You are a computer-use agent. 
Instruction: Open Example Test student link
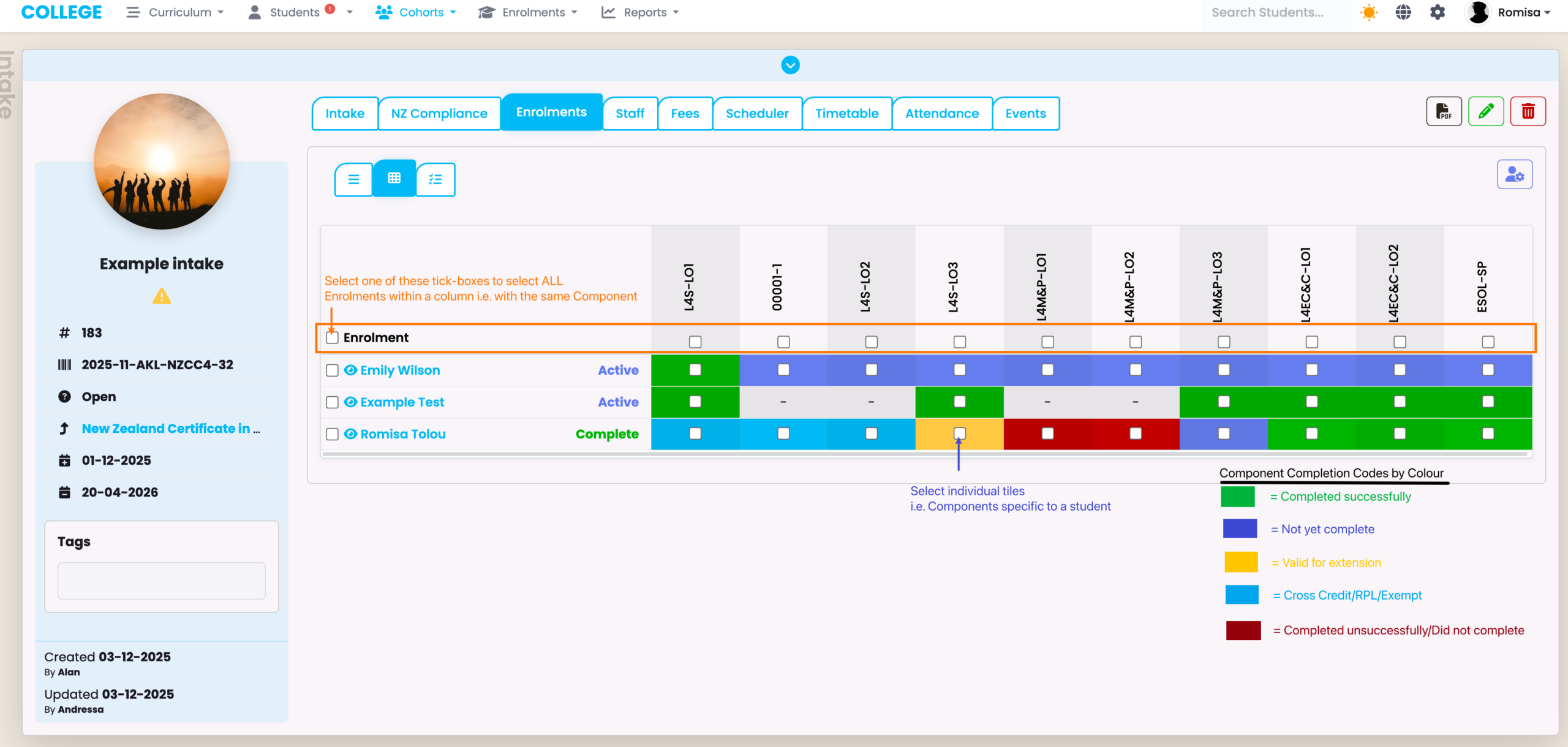402,402
